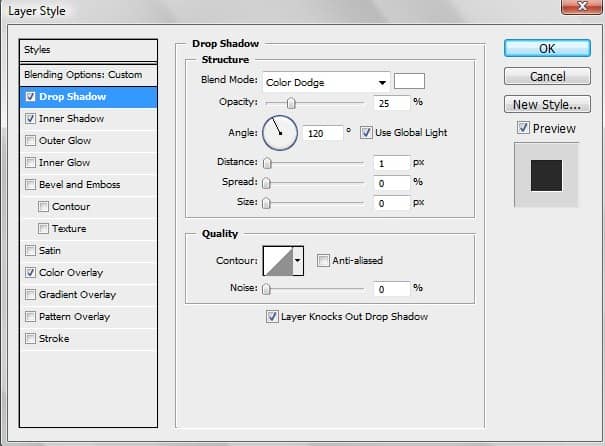Close the Layer Style dialog
The width and height of the screenshot is (605, 446).
point(582,6)
